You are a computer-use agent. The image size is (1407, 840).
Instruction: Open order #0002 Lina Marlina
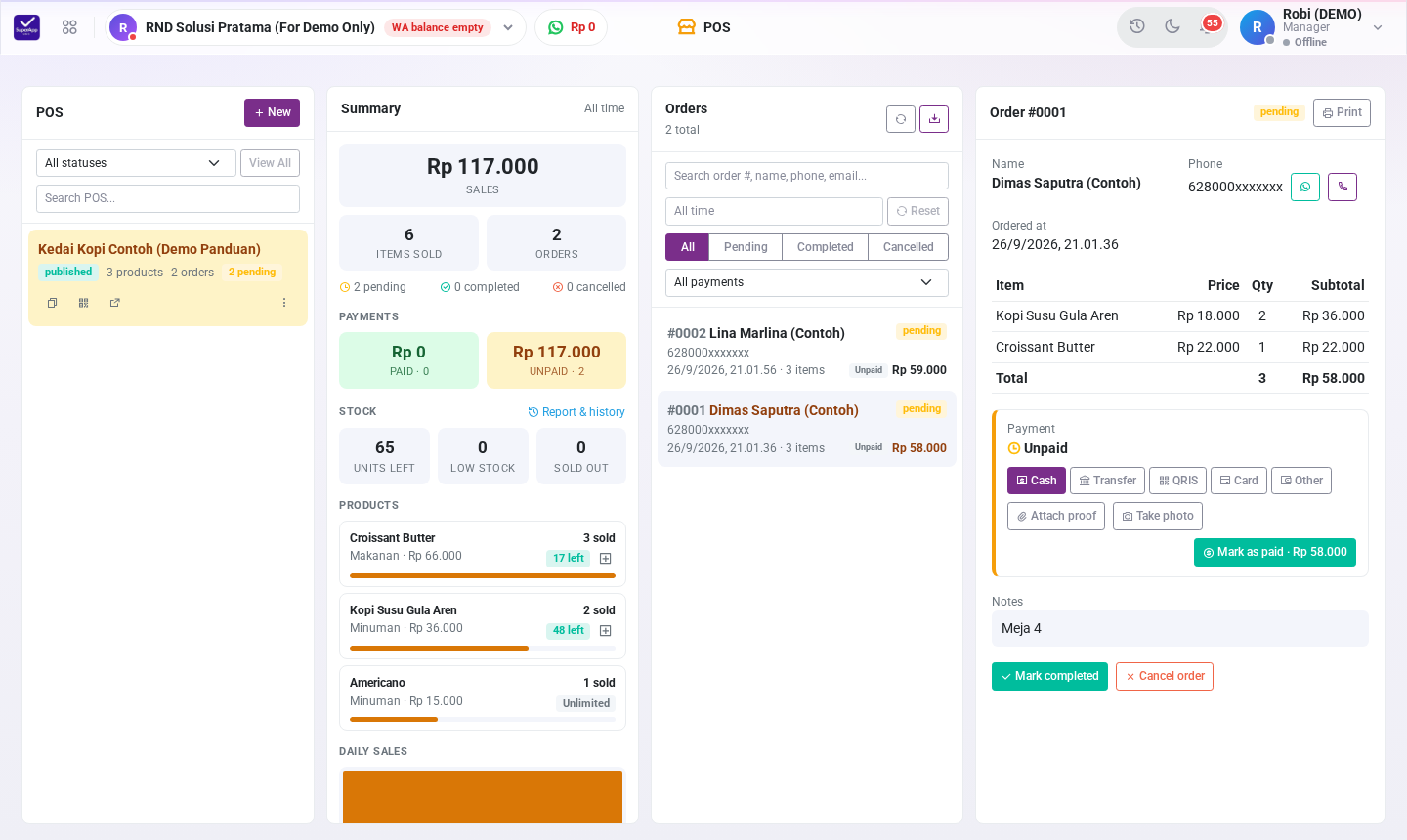pos(807,351)
